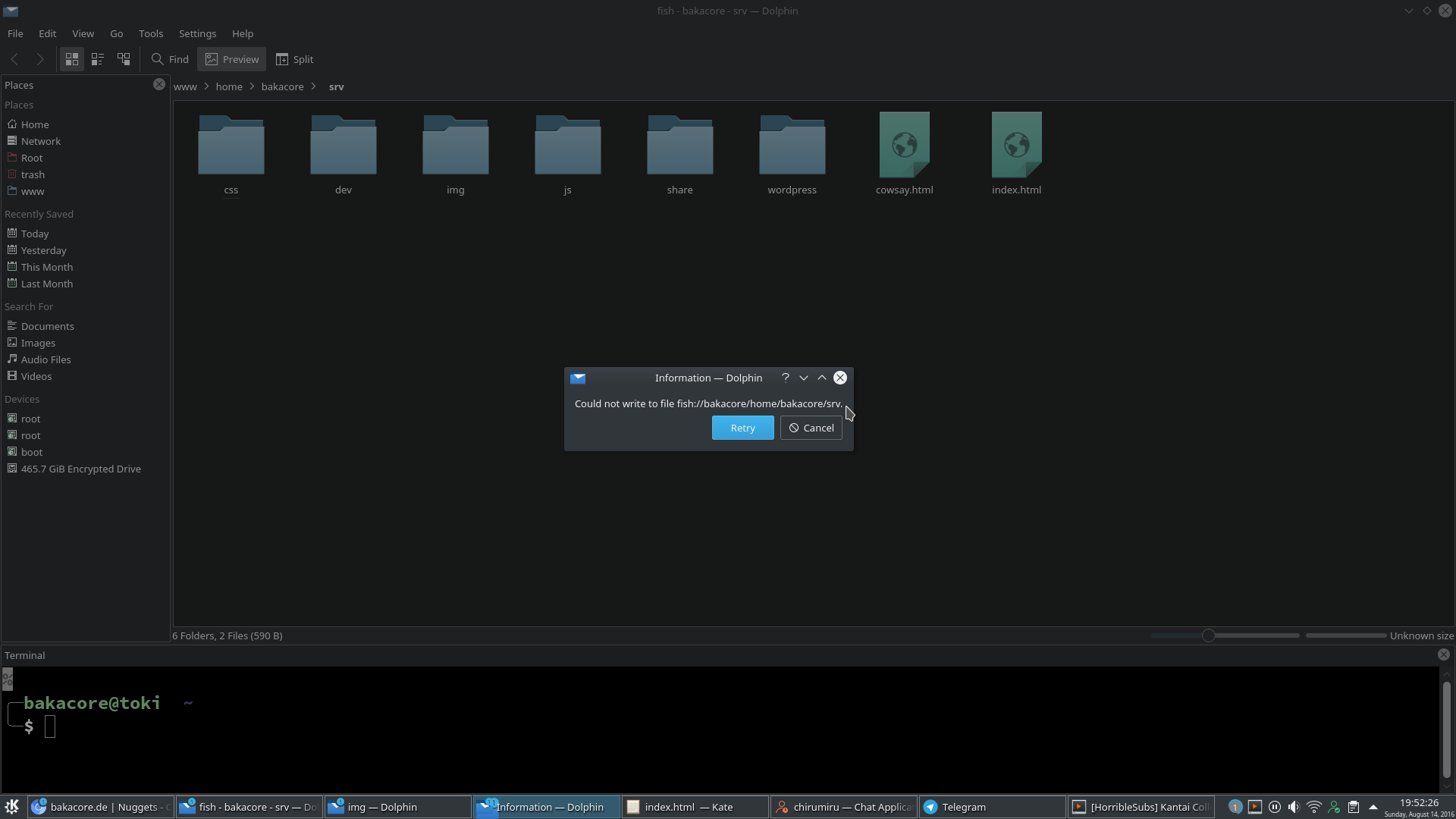Navigate to home in breadcrumb

[x=229, y=86]
